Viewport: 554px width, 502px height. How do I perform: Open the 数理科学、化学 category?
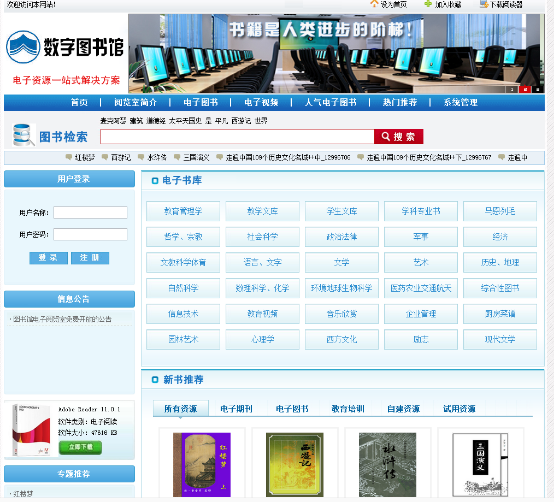pyautogui.click(x=263, y=288)
